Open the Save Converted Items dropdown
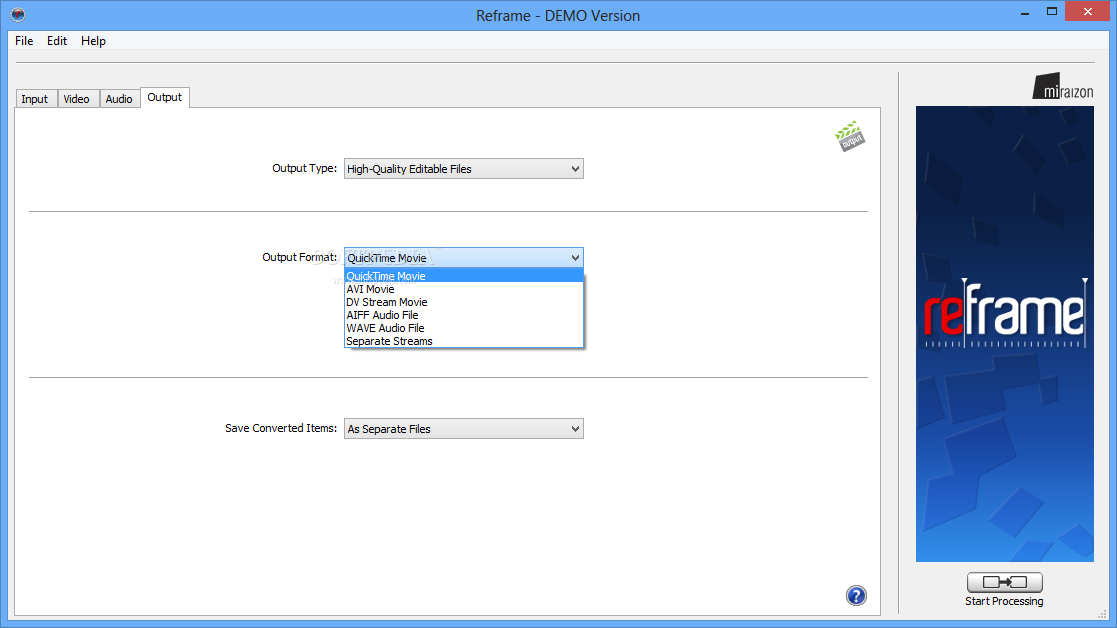The image size is (1117, 628). coord(464,429)
